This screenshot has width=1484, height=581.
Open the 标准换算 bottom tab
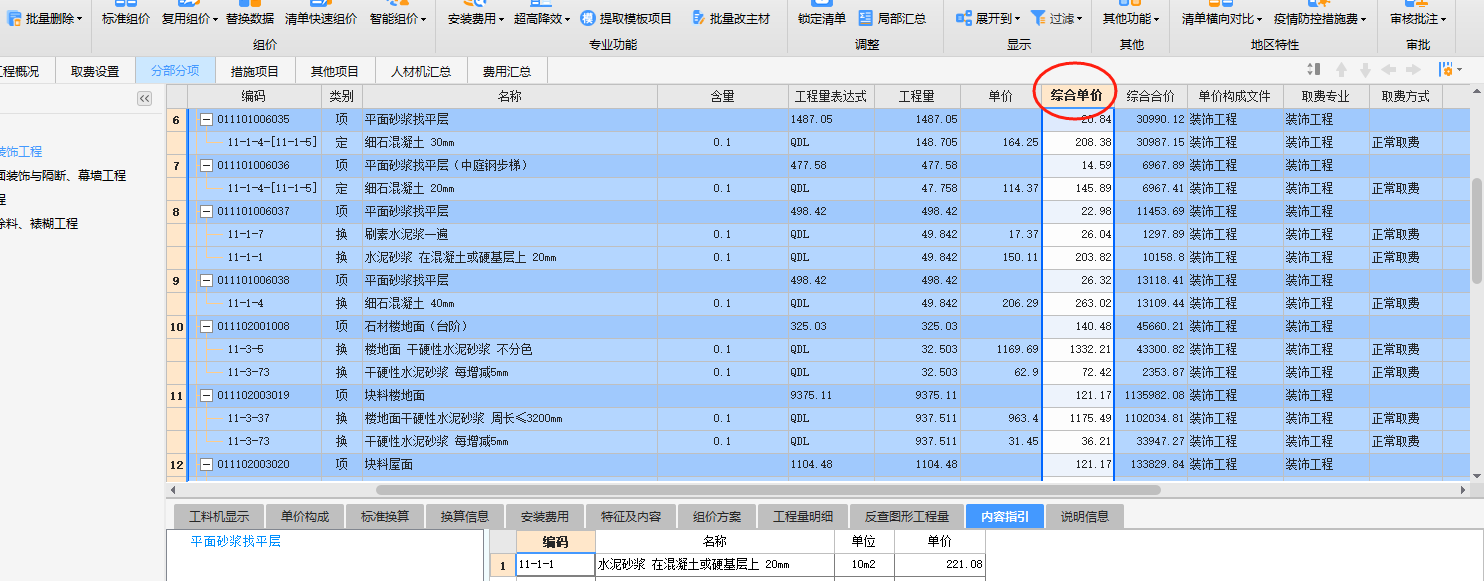coord(385,516)
